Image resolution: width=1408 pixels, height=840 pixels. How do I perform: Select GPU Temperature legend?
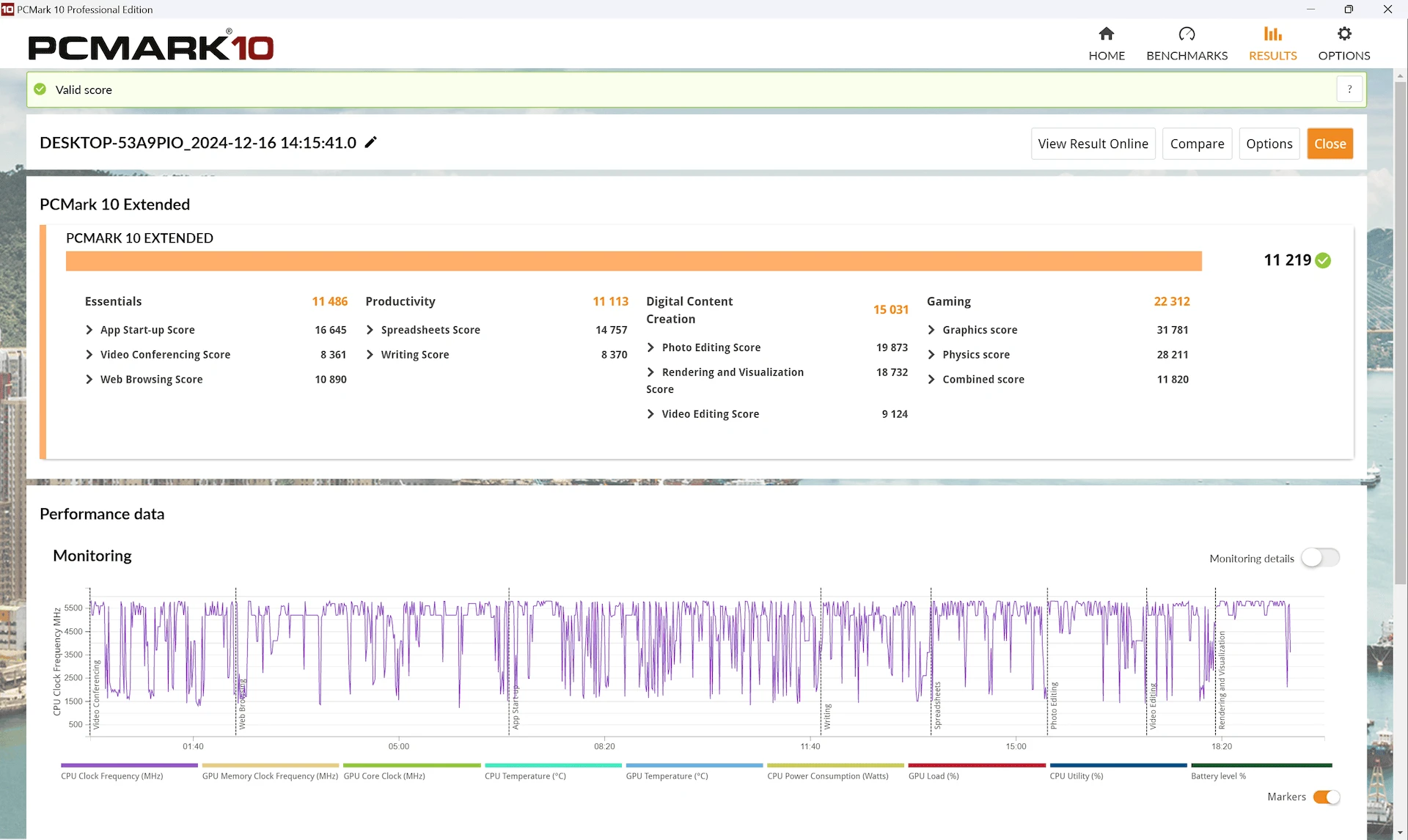pyautogui.click(x=694, y=771)
